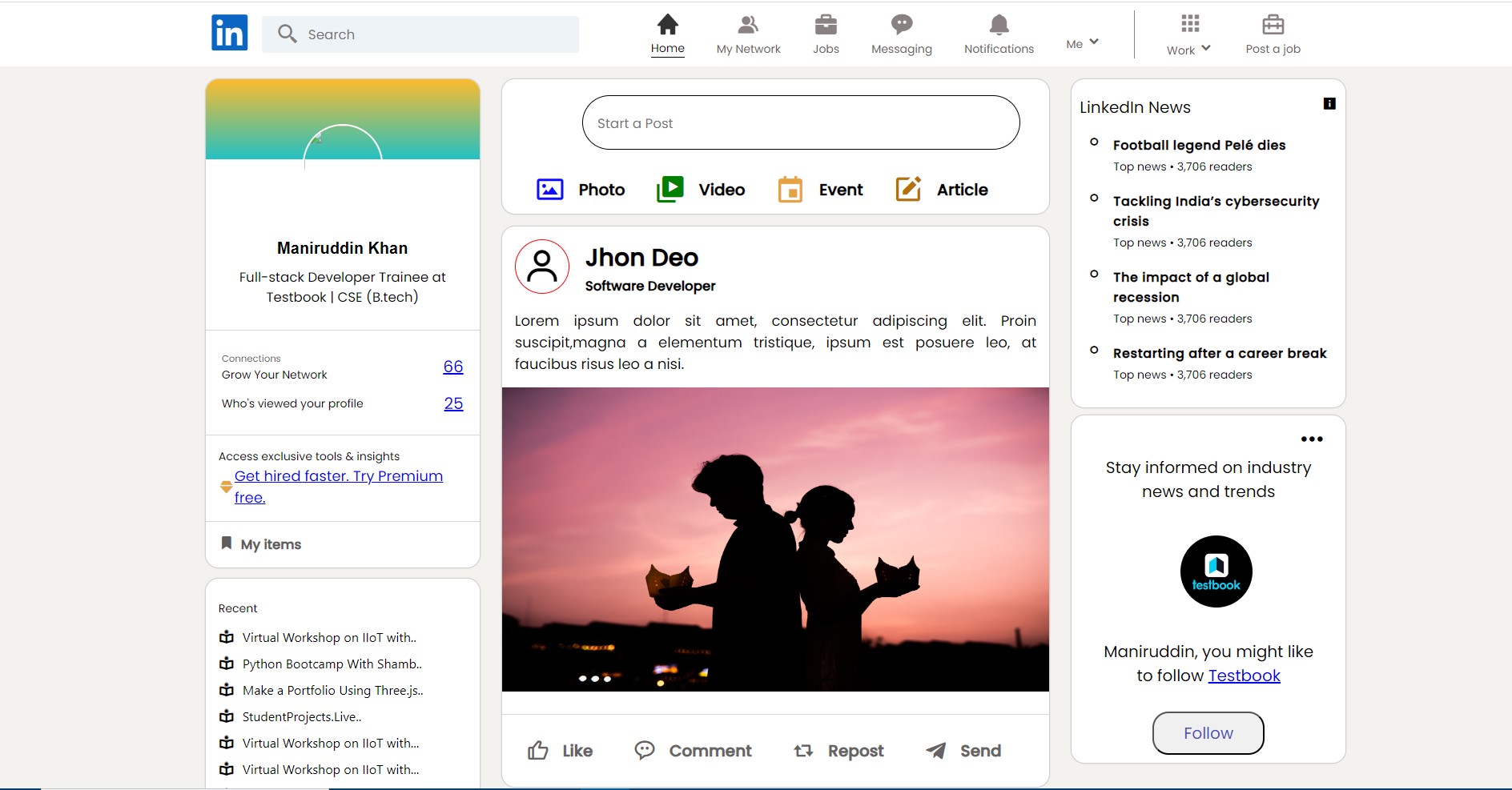Image resolution: width=1512 pixels, height=790 pixels.
Task: Open the three-dot options on Testbook card
Action: 1312,439
